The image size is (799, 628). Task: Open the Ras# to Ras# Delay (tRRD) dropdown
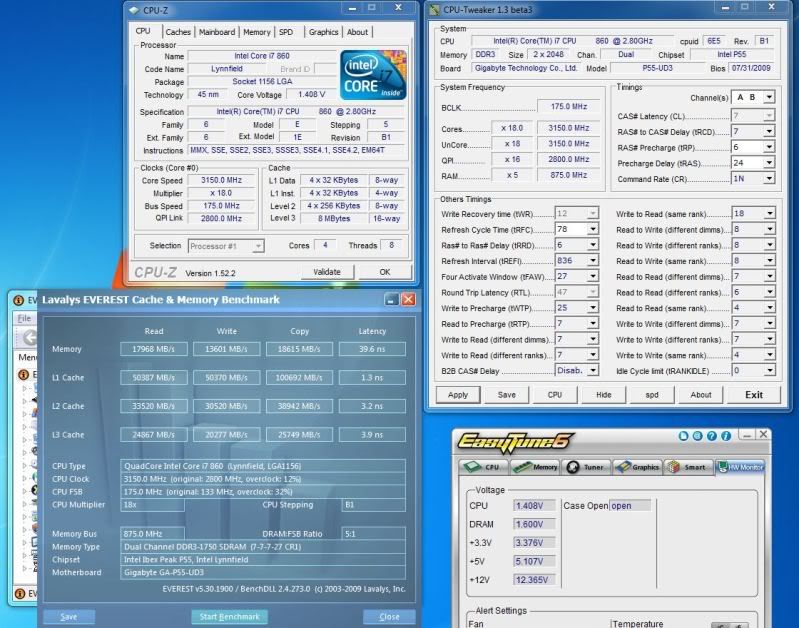592,245
